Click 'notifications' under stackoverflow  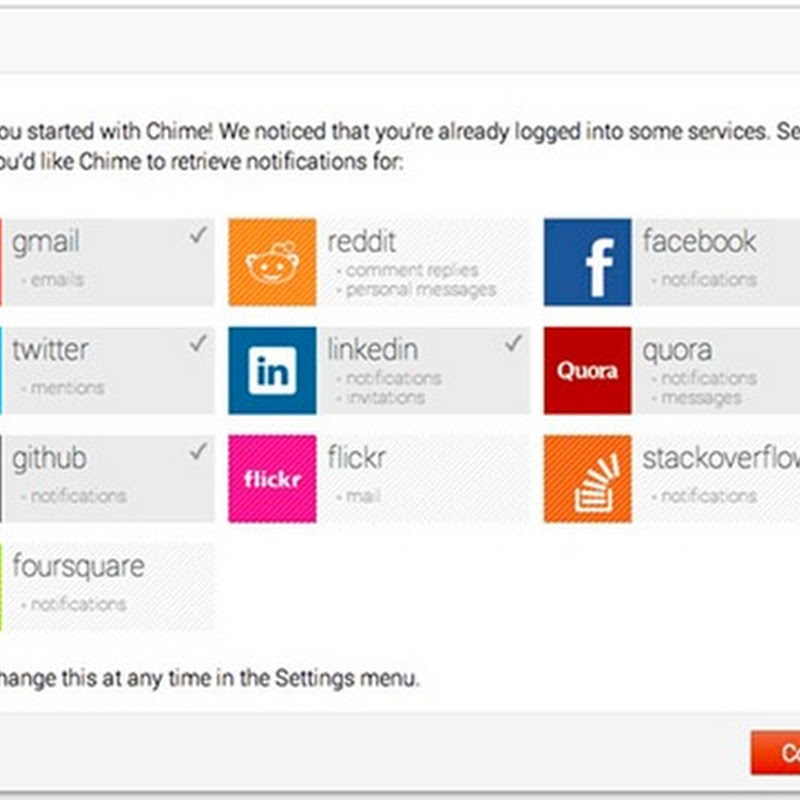(x=709, y=496)
